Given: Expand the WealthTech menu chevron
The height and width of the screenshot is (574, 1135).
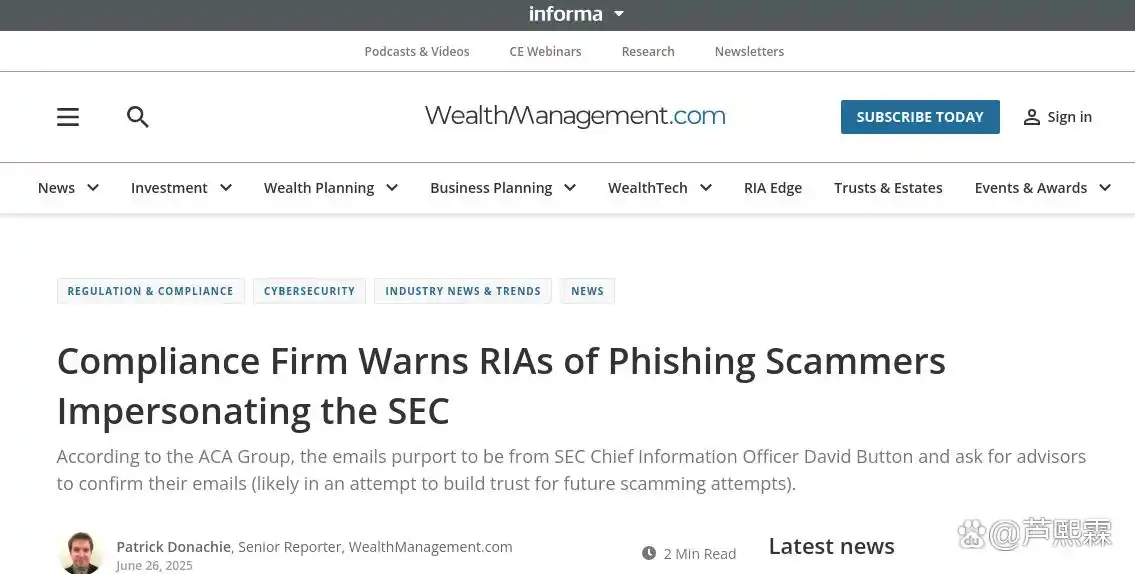Looking at the screenshot, I should [x=706, y=188].
